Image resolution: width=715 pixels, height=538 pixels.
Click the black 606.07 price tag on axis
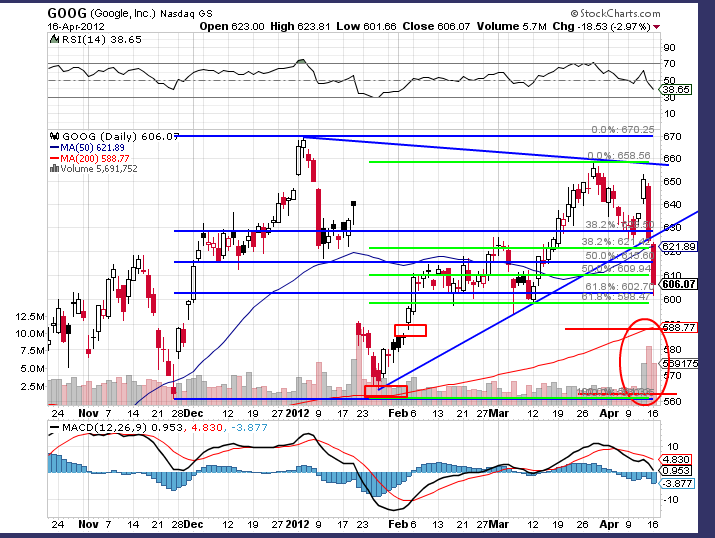(x=679, y=284)
